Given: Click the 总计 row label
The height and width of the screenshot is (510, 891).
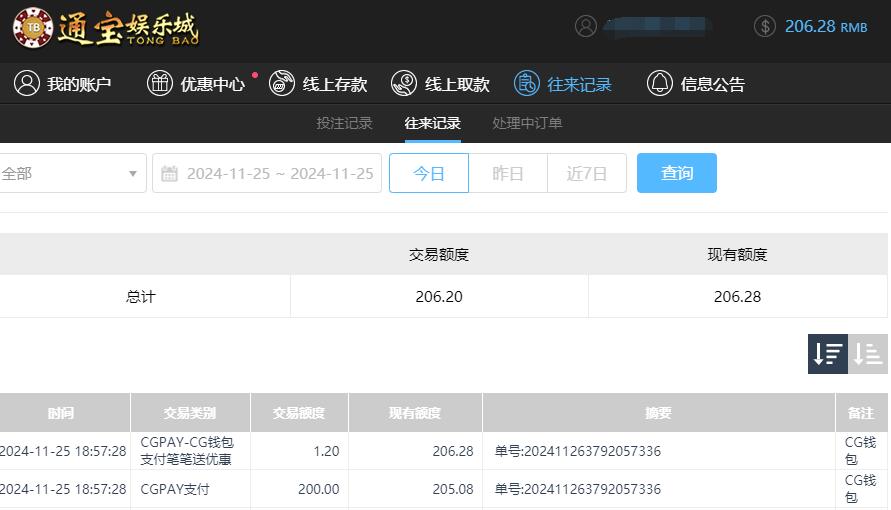Looking at the screenshot, I should click(140, 296).
